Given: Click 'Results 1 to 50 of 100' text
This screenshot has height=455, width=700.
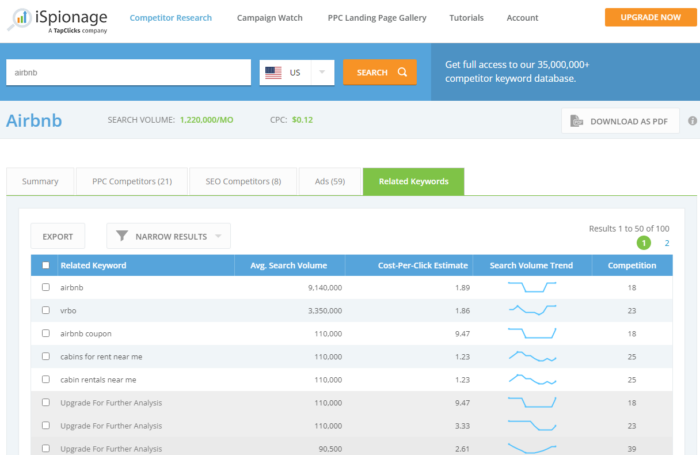Looking at the screenshot, I should click(629, 229).
